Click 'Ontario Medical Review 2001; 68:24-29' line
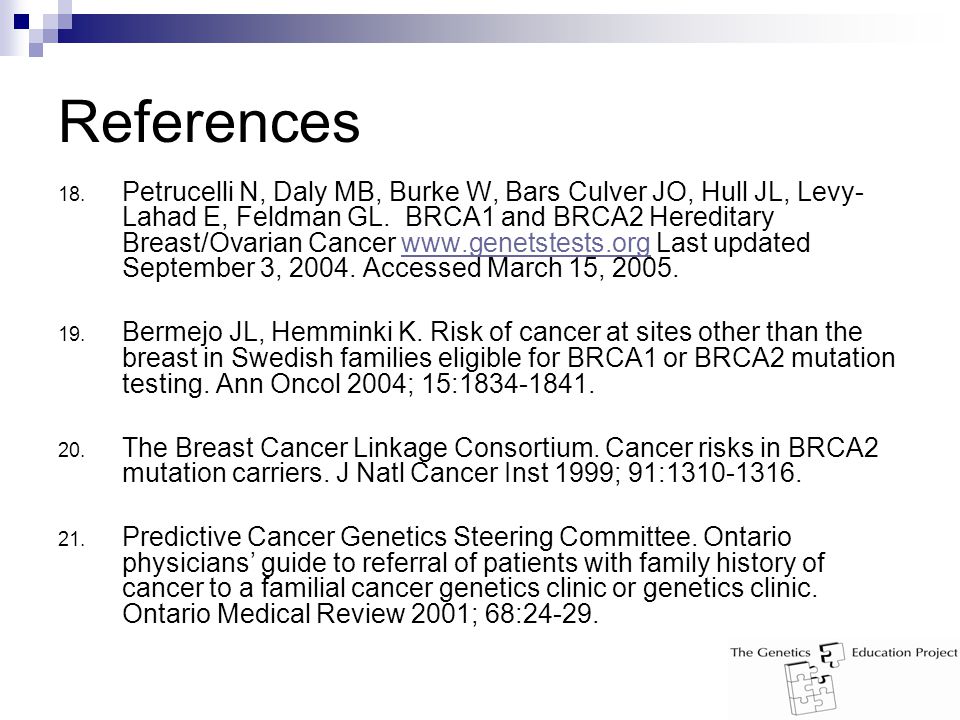The image size is (960, 720). coord(360,613)
